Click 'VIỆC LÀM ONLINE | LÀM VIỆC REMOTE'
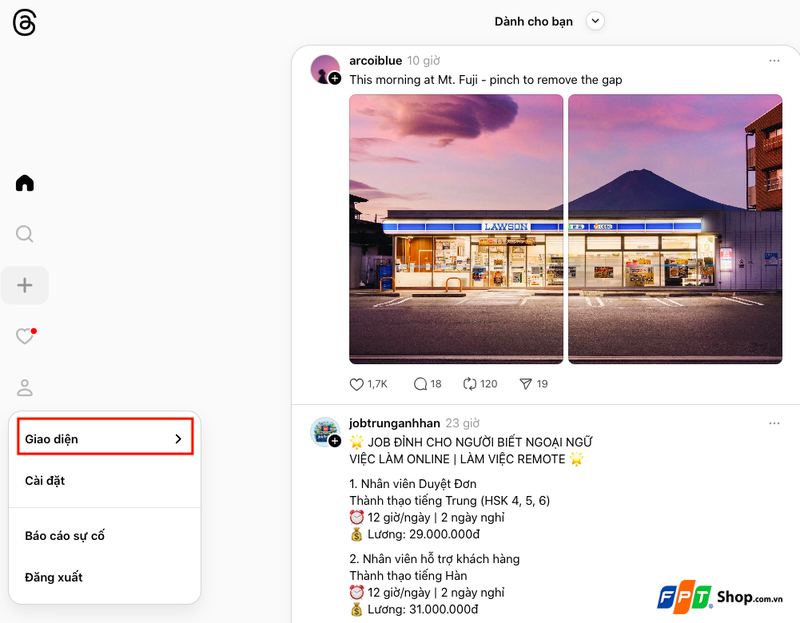This screenshot has height=623, width=800. click(x=457, y=459)
